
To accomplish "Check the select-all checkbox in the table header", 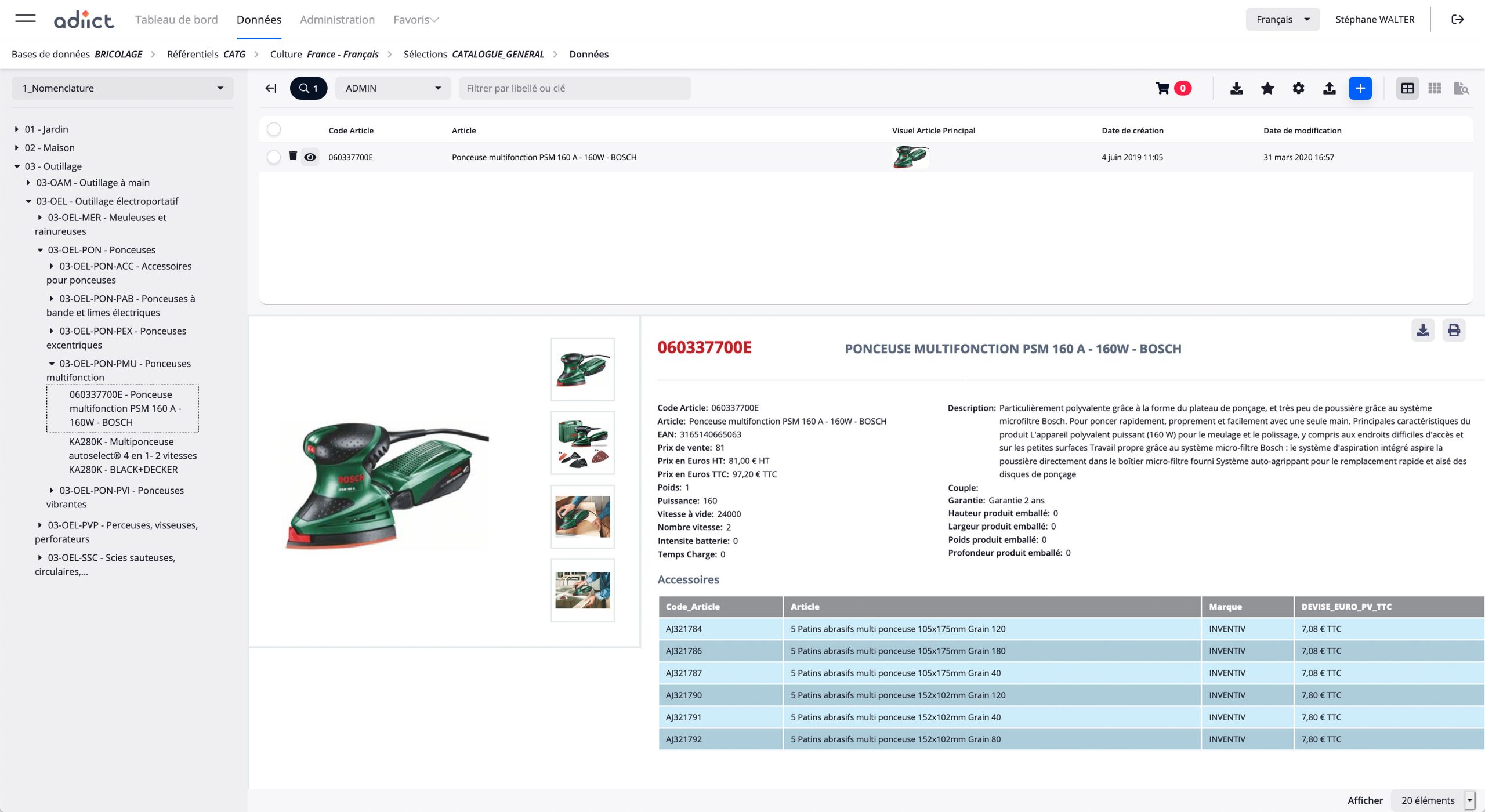I will pos(274,129).
